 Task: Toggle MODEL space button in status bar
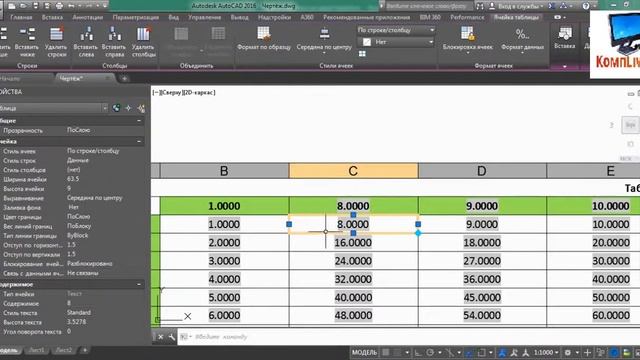pos(364,352)
